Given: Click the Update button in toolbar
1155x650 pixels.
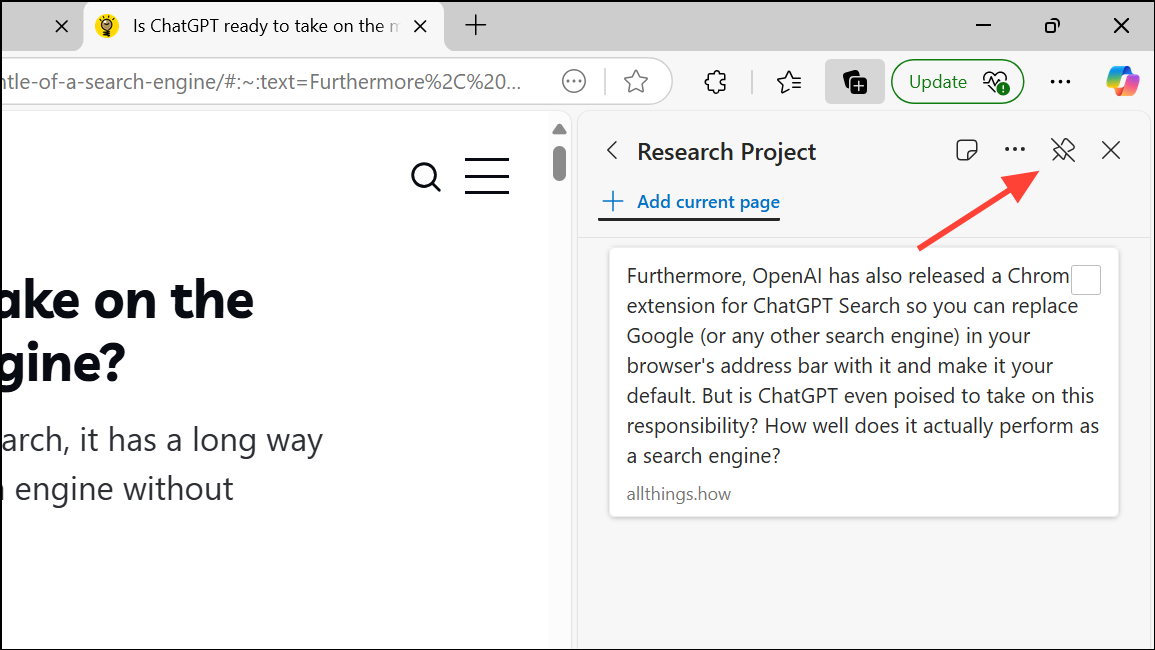Looking at the screenshot, I should pos(958,82).
